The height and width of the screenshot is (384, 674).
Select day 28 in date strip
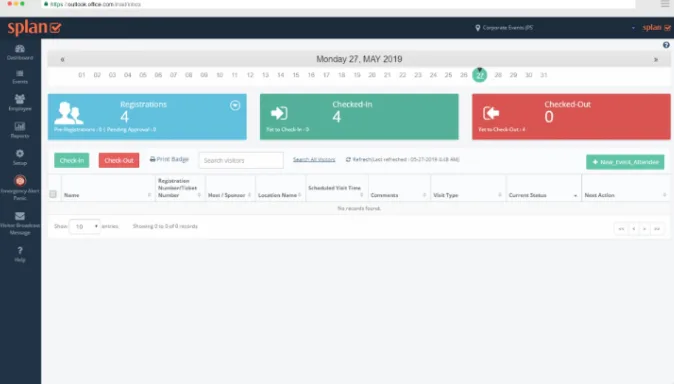[x=498, y=75]
